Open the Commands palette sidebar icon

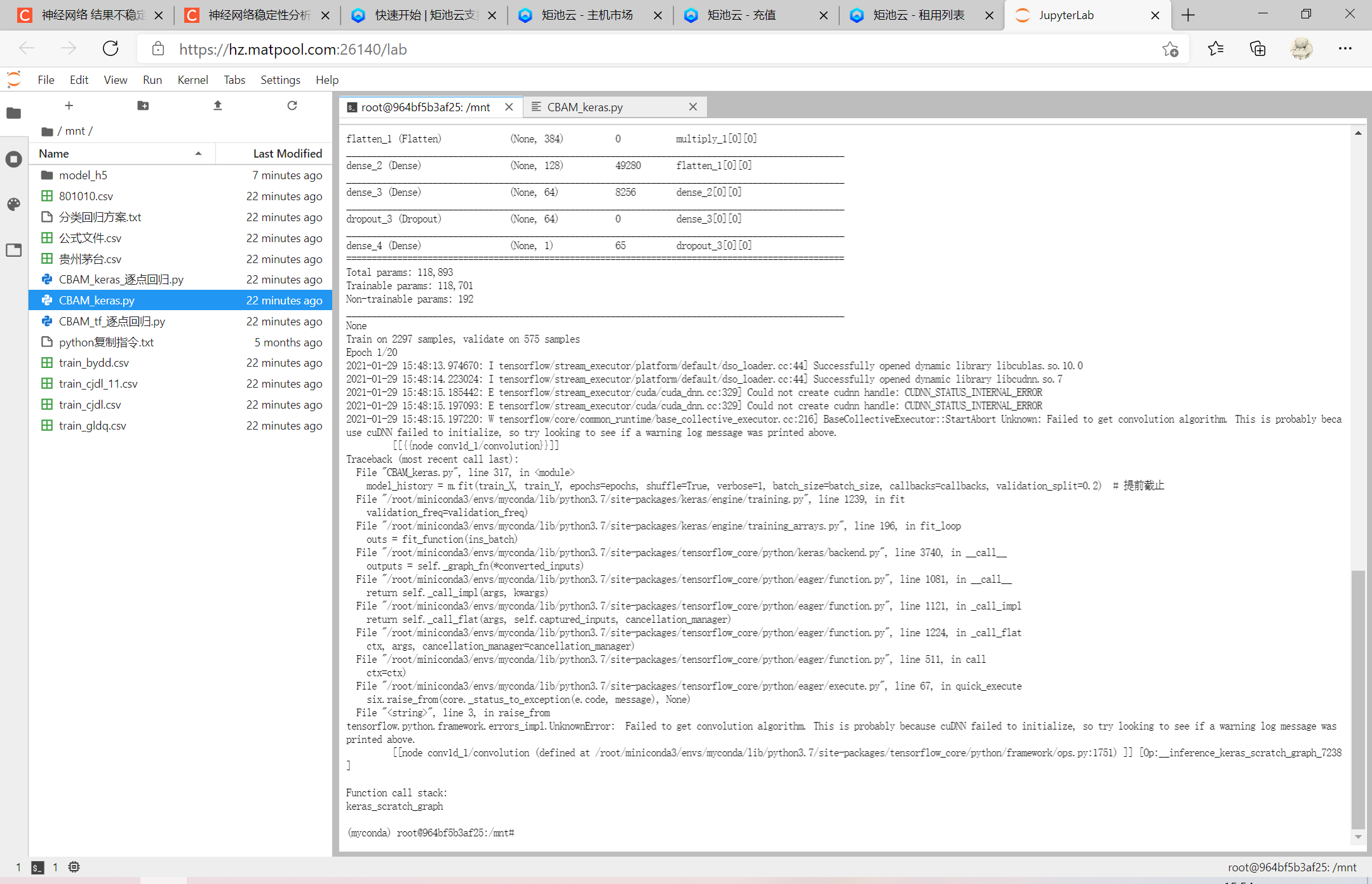[14, 204]
